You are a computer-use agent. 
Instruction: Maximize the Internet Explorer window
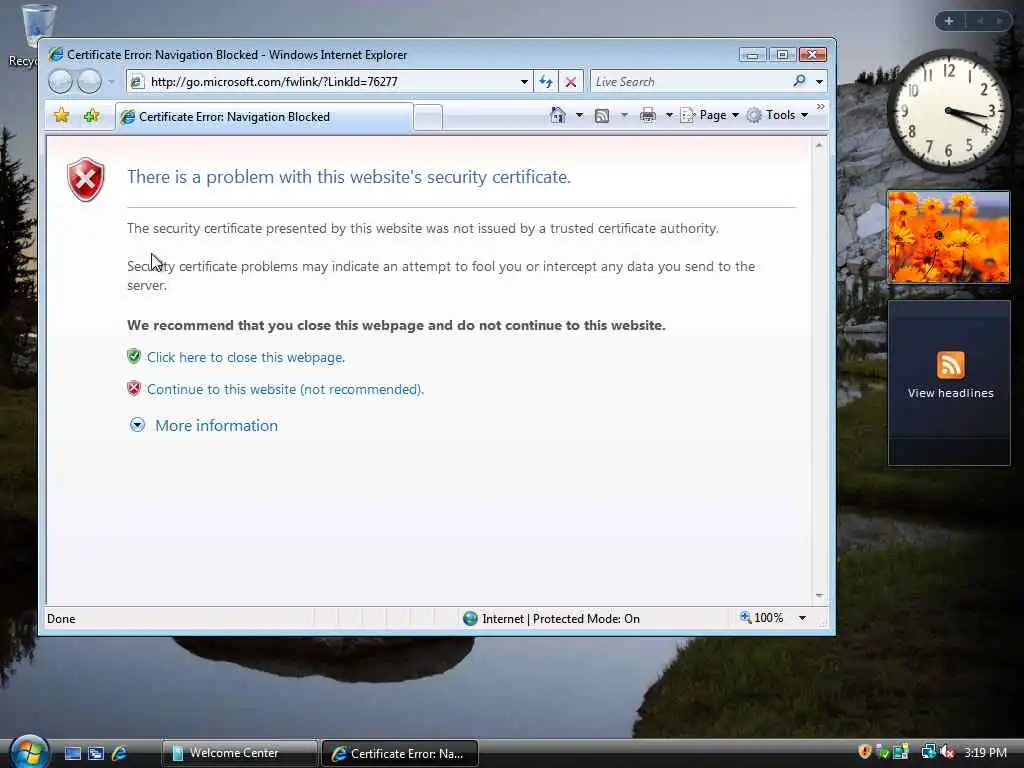point(782,55)
